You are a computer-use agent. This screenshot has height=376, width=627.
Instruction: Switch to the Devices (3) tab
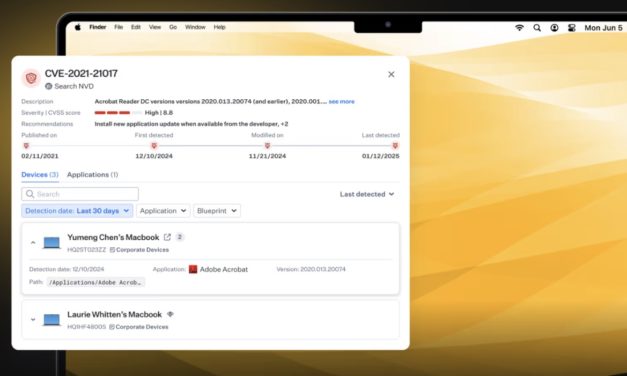tap(40, 175)
